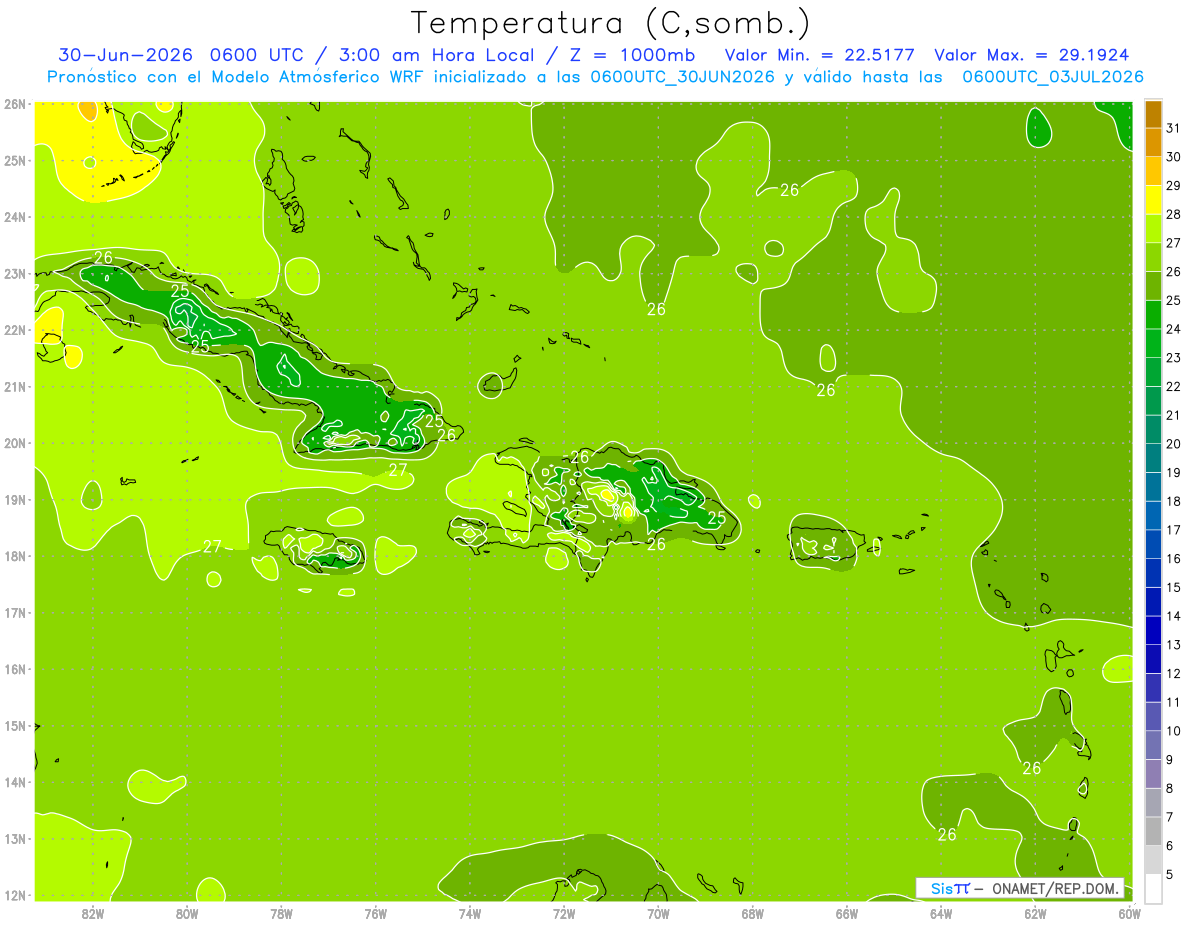Pick the green swatch between 24 and 25
This screenshot has width=1200, height=927.
coord(1153,315)
